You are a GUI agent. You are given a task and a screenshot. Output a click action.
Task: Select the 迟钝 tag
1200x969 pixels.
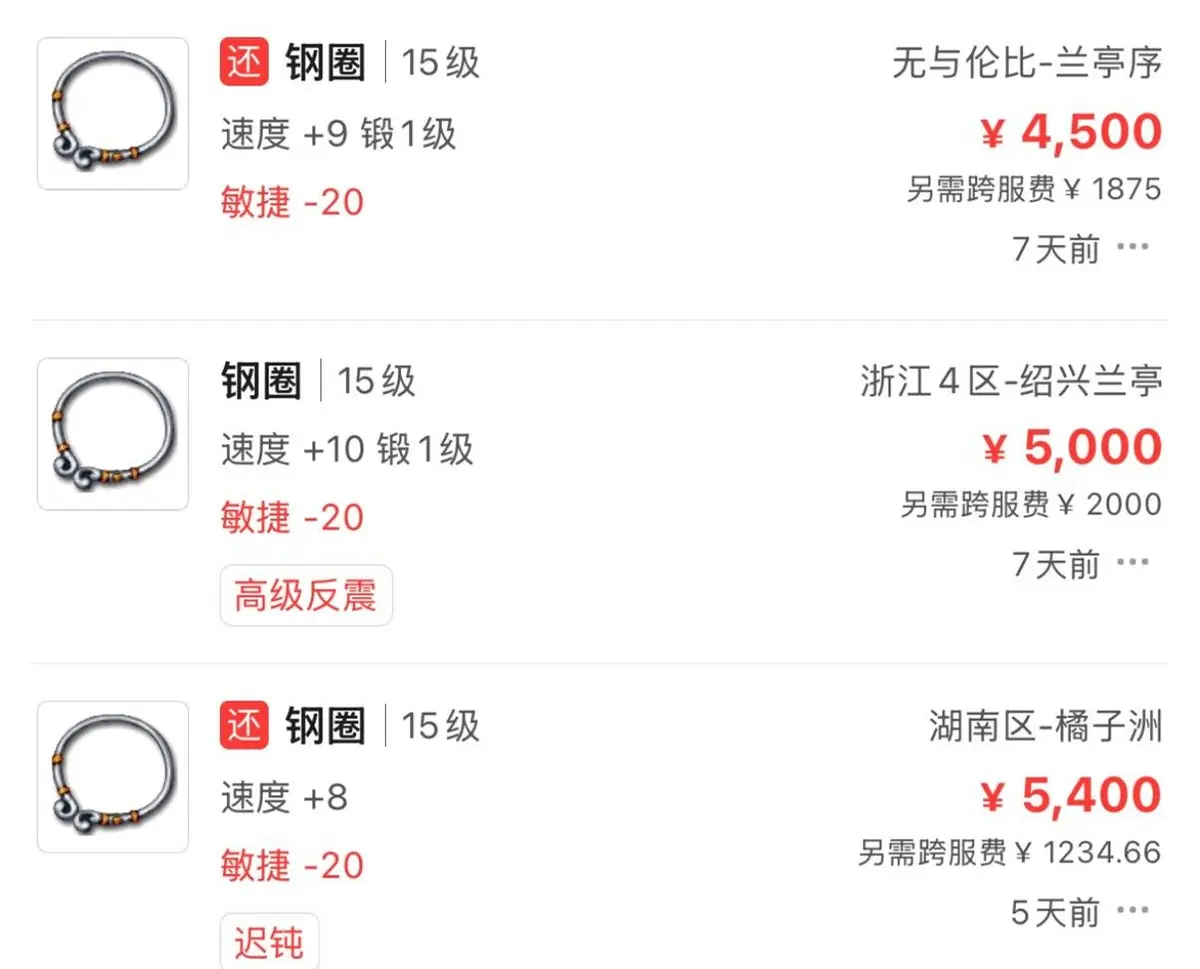point(269,942)
